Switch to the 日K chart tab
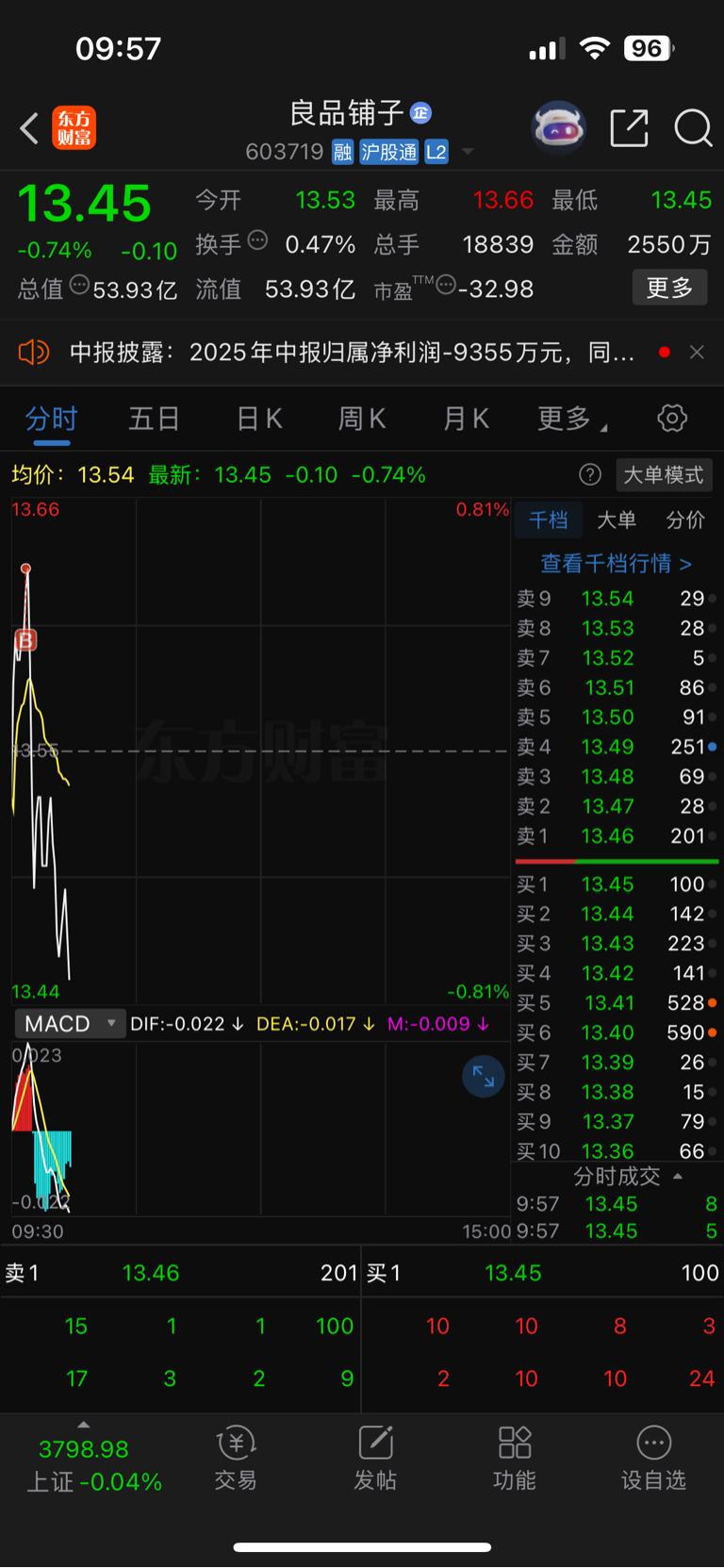The width and height of the screenshot is (724, 1568). click(259, 419)
